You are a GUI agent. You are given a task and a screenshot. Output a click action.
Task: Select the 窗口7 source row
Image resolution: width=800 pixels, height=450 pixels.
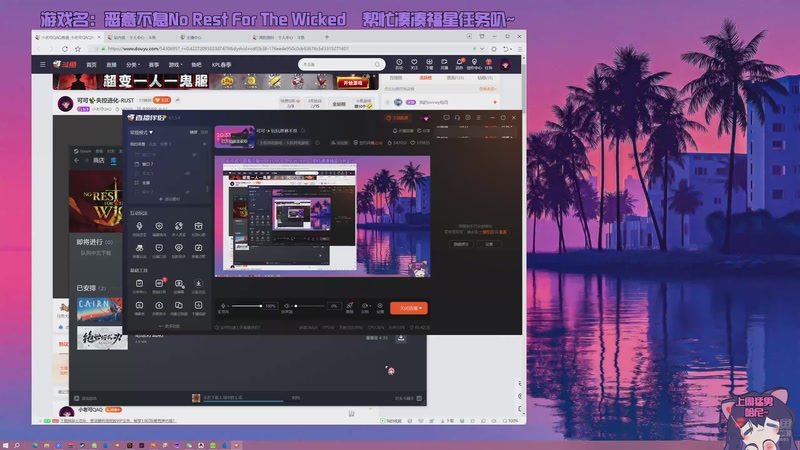pos(167,164)
